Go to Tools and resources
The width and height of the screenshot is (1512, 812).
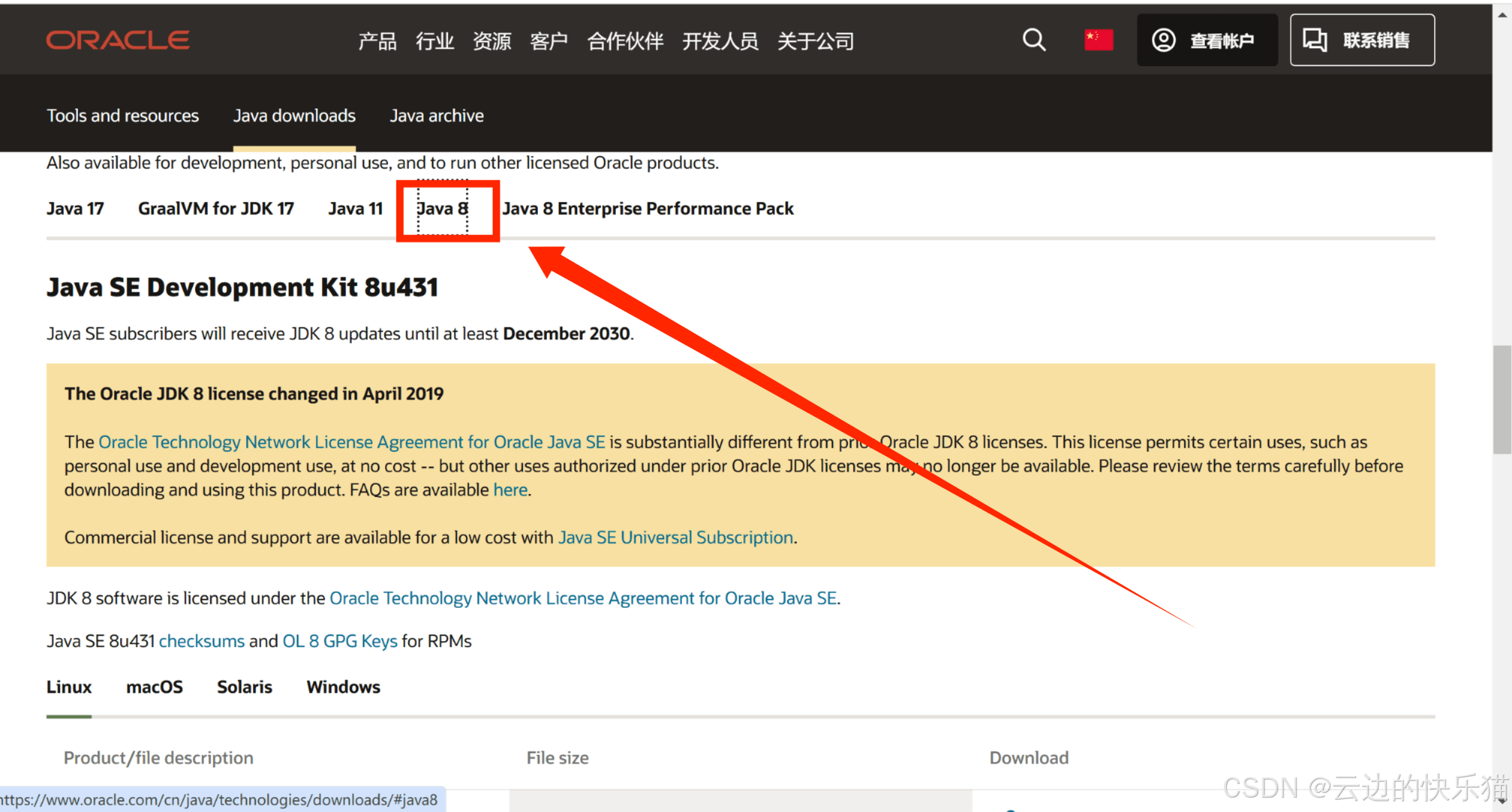[x=123, y=115]
